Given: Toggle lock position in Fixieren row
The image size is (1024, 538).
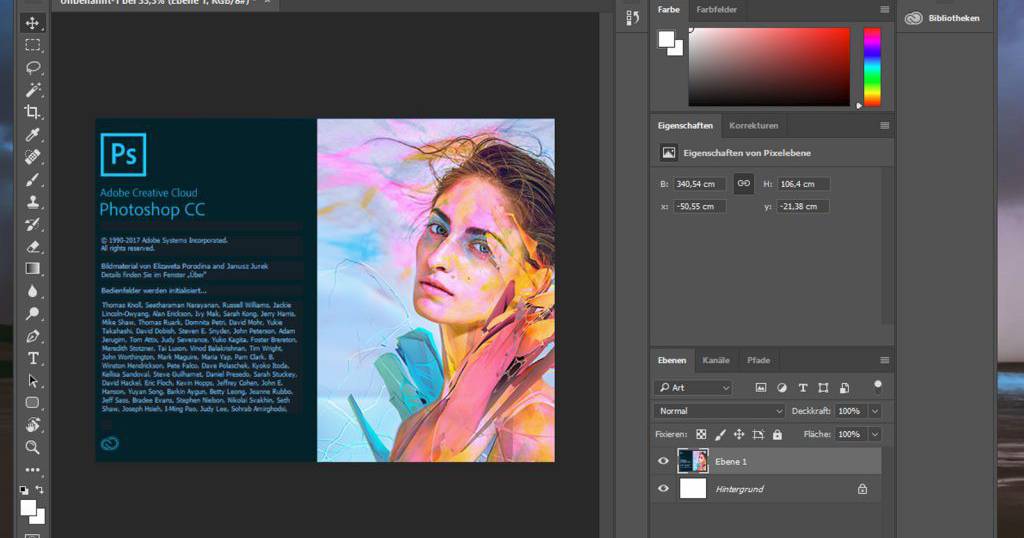Looking at the screenshot, I should point(739,434).
